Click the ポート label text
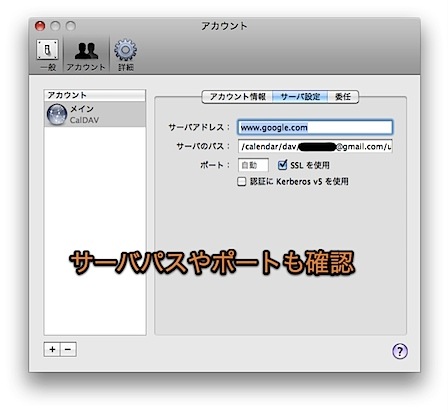Screen dimensions: 448x412 pyautogui.click(x=215, y=165)
